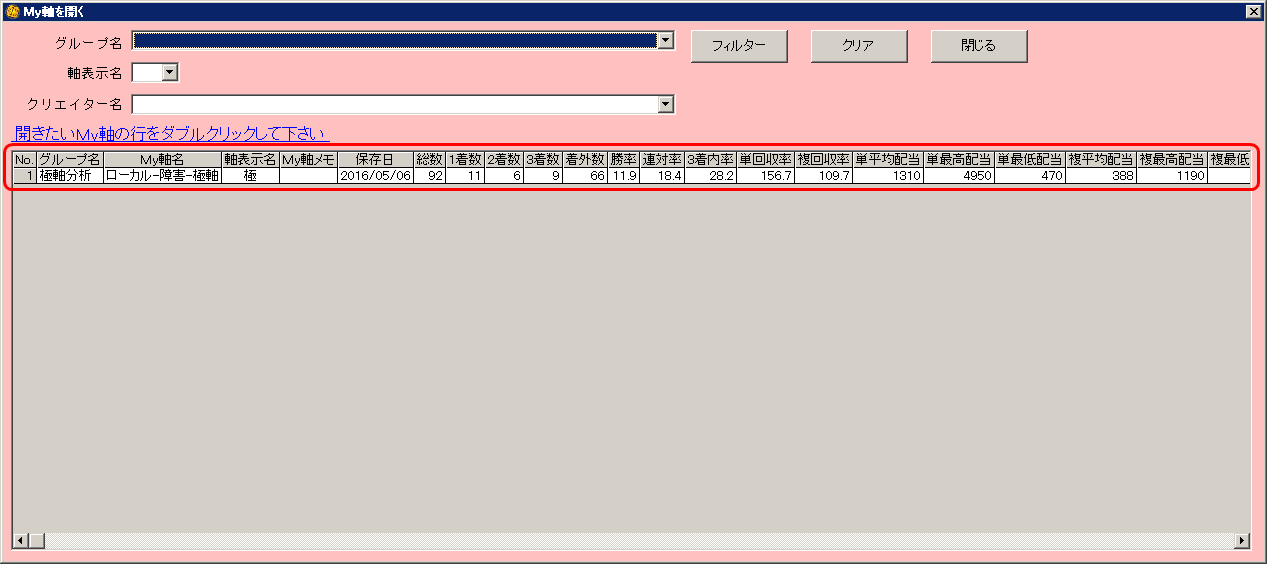This screenshot has width=1267, height=564.
Task: Click the 1着数 column header
Action: pos(465,159)
